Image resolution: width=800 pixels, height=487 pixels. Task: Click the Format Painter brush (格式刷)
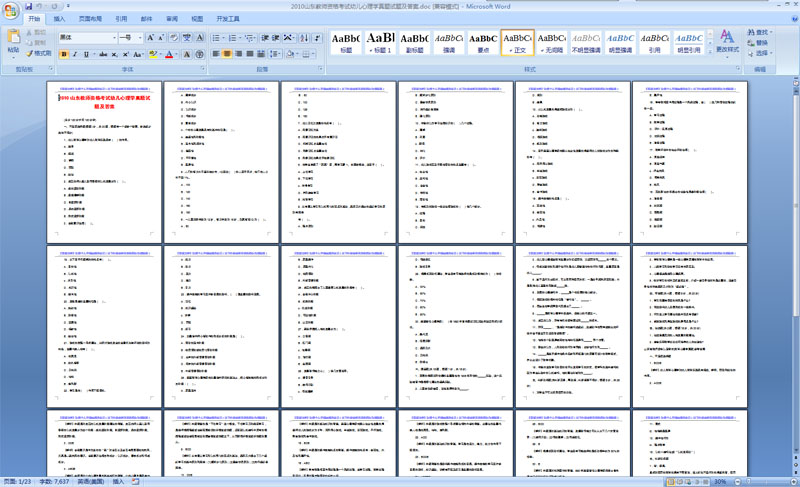[x=39, y=53]
